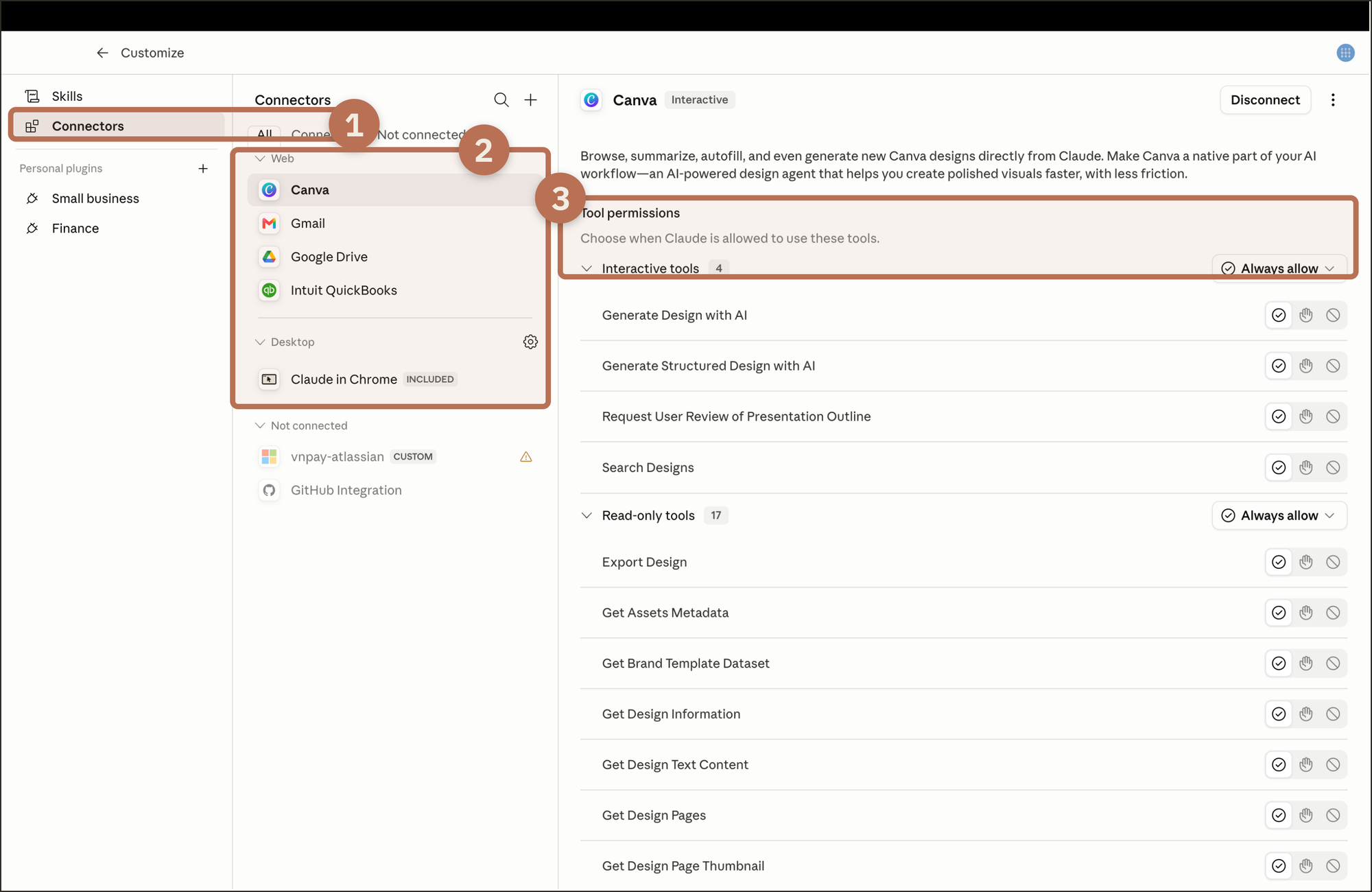Click the vnpay-atlassian warning triangle icon
Viewport: 1372px width, 892px height.
[x=526, y=457]
